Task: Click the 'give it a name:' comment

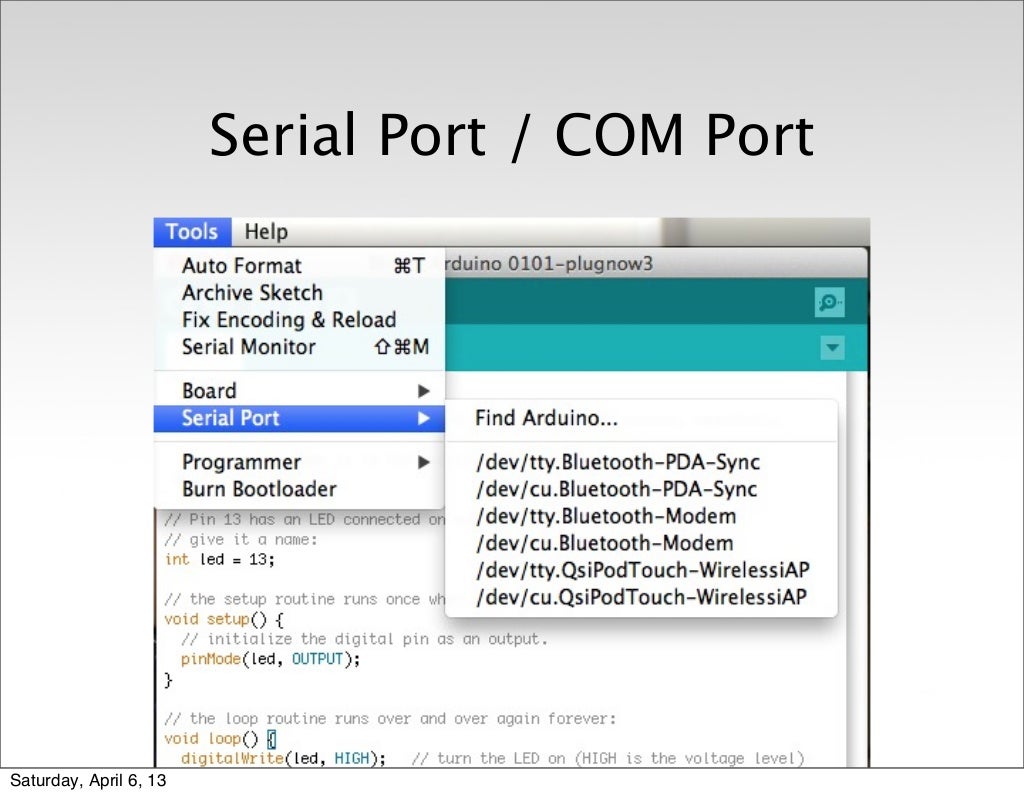Action: (240, 540)
